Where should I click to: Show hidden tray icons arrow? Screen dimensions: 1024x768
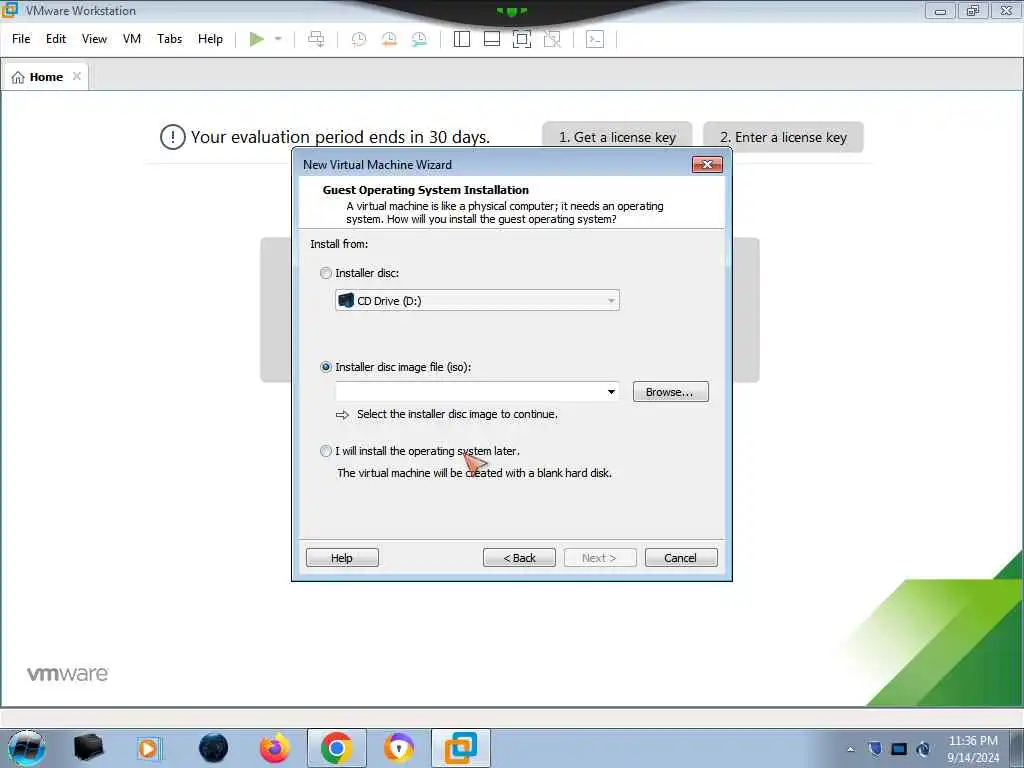pyautogui.click(x=850, y=749)
